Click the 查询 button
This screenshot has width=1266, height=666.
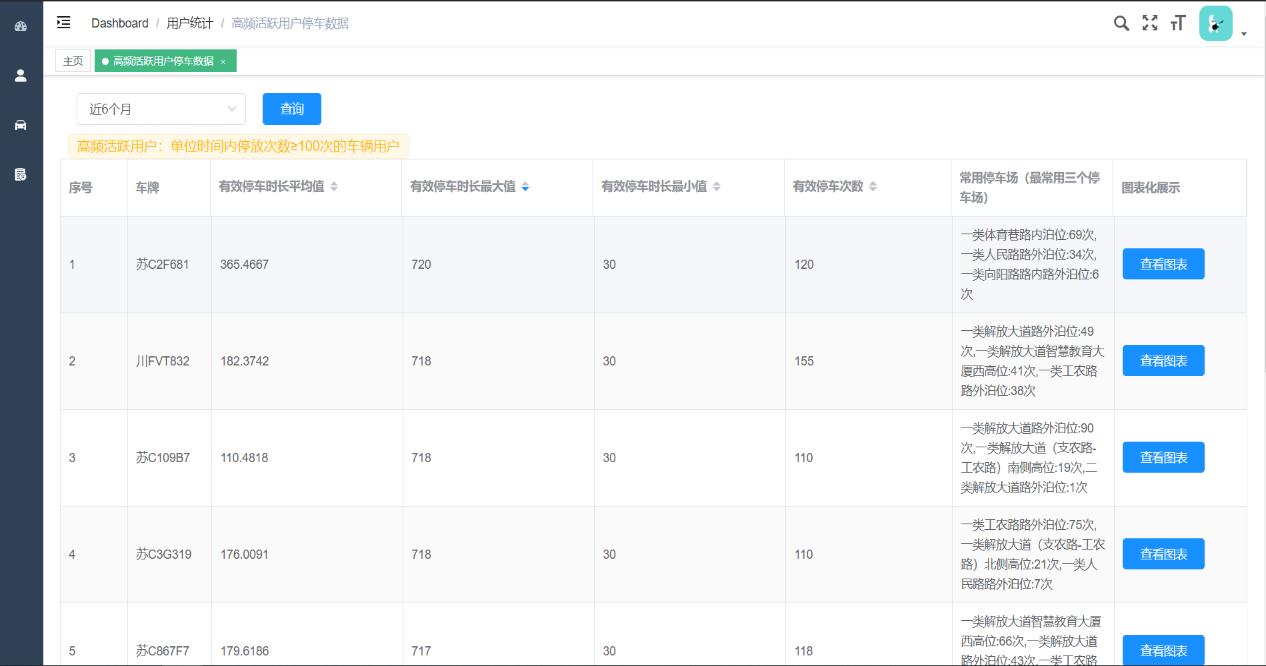292,109
